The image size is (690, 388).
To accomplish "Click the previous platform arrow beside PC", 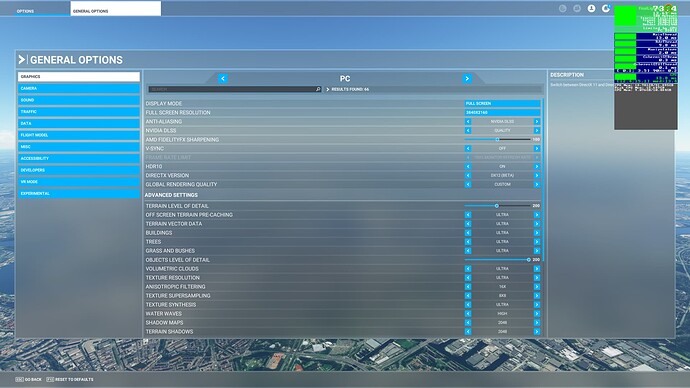I will pyautogui.click(x=223, y=79).
